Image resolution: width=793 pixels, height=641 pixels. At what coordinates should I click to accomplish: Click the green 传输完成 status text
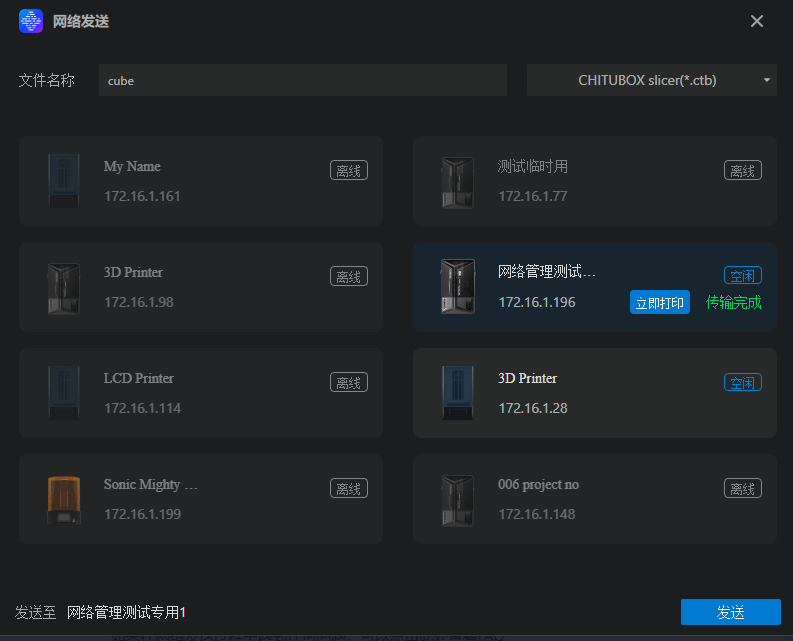tap(733, 303)
